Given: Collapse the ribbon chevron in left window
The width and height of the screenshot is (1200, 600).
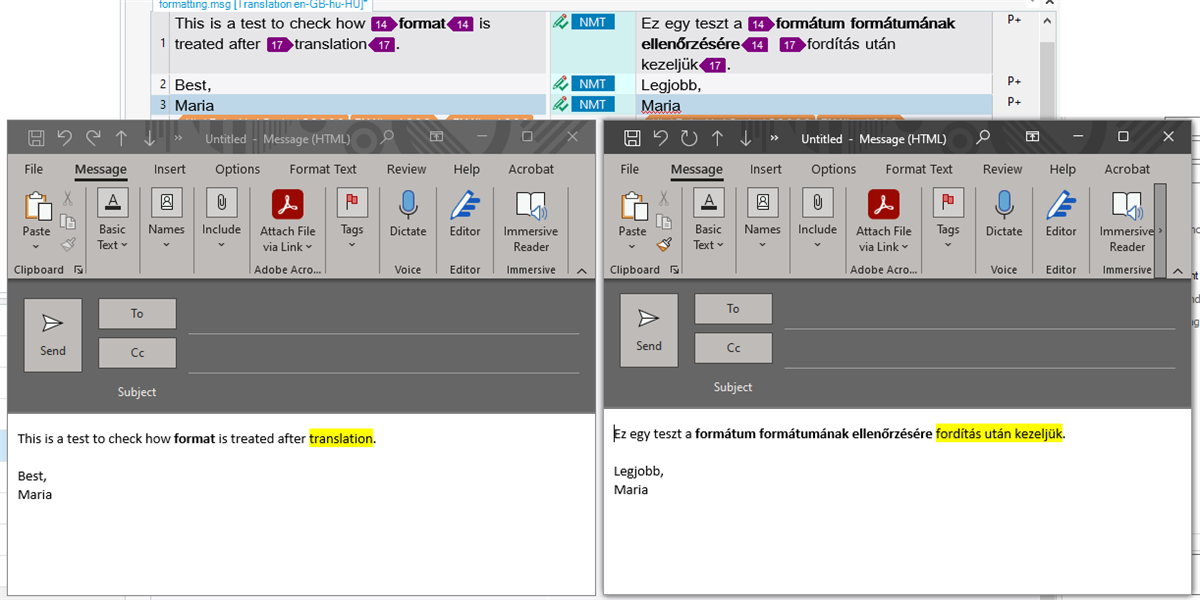Looking at the screenshot, I should tap(582, 270).
